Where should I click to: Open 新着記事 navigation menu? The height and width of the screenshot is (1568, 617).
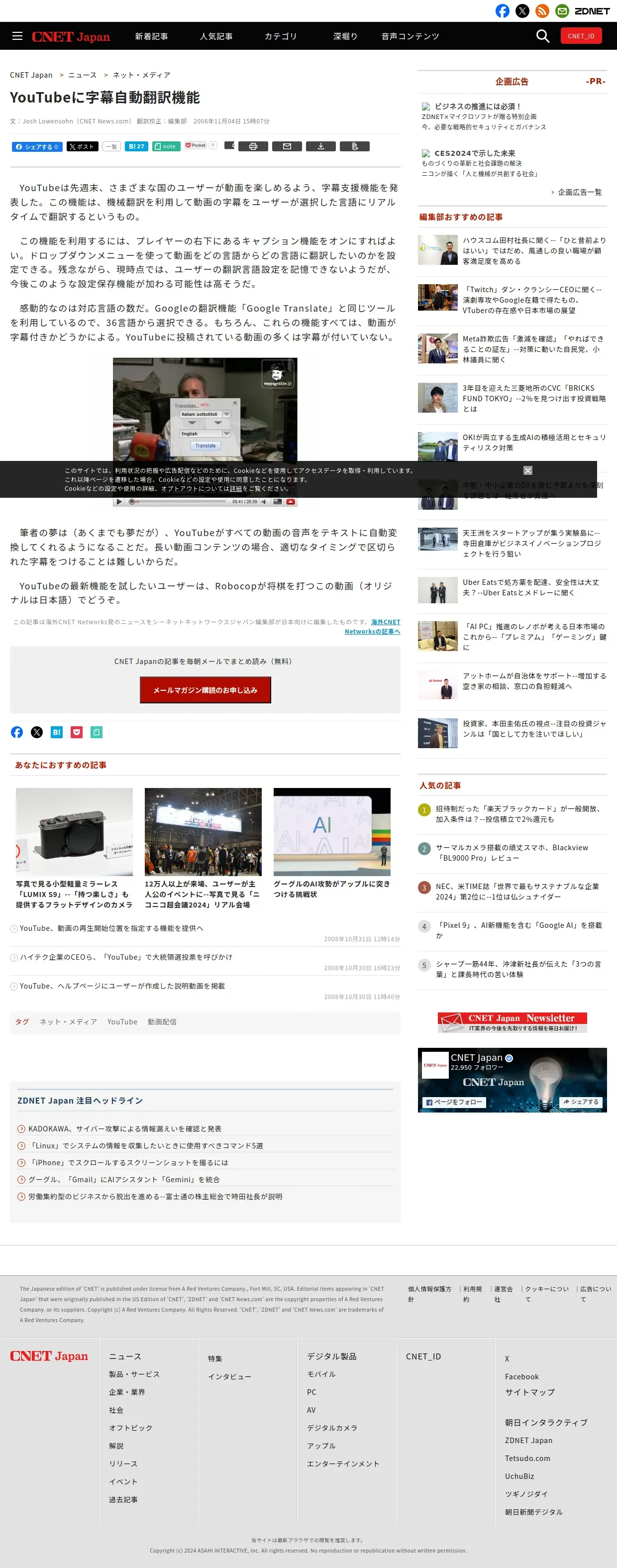(x=151, y=36)
